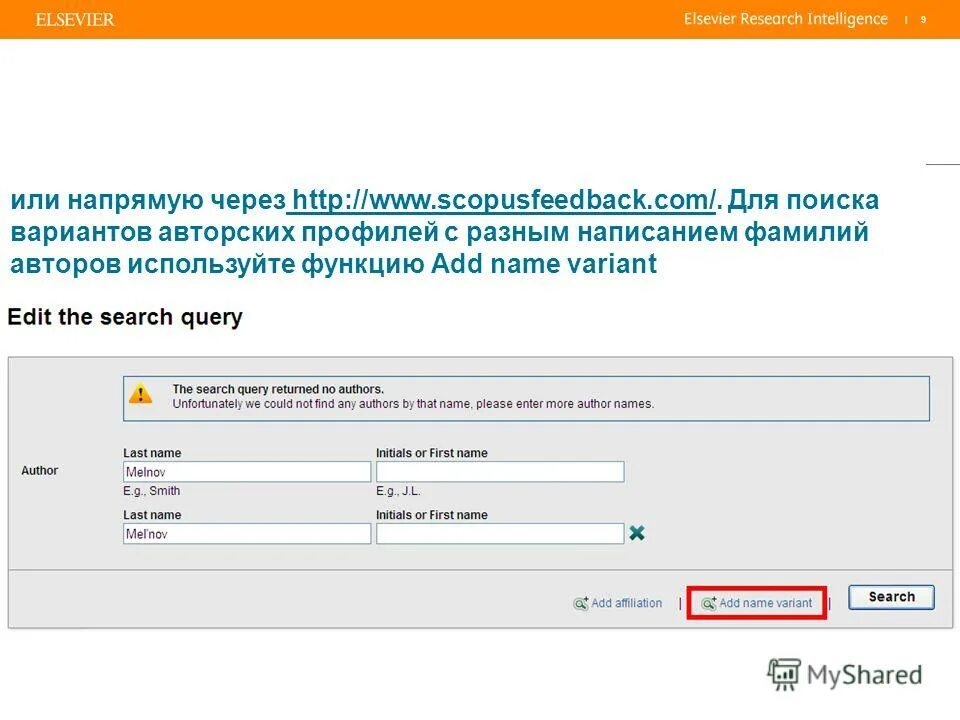Image resolution: width=960 pixels, height=720 pixels.
Task: Click the warning triangle icon
Action: click(141, 394)
